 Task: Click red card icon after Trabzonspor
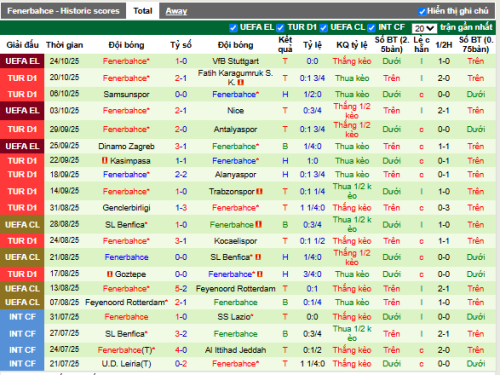(259, 191)
